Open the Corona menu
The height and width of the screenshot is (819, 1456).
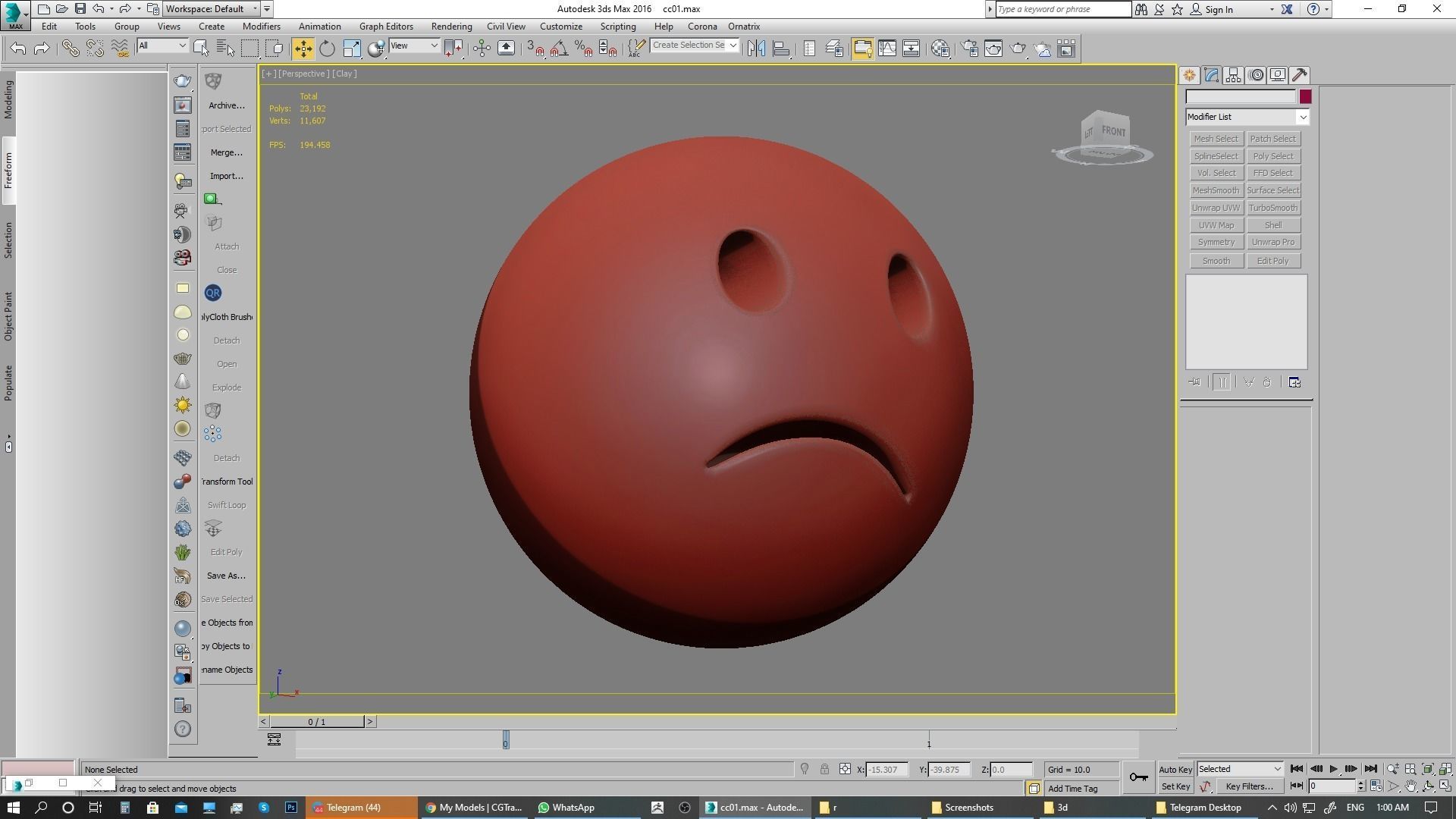click(702, 27)
